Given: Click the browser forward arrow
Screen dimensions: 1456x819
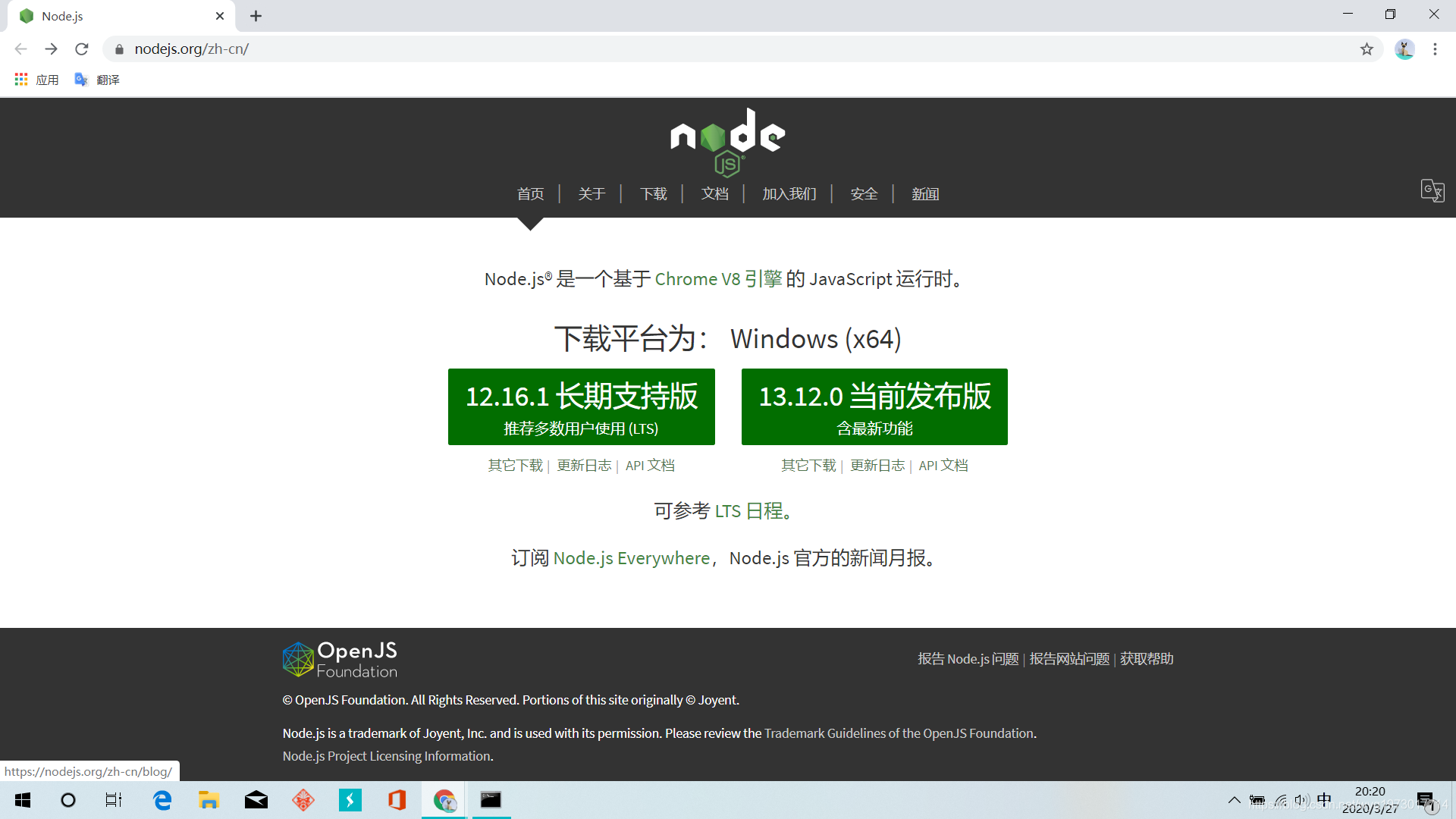Looking at the screenshot, I should [51, 49].
